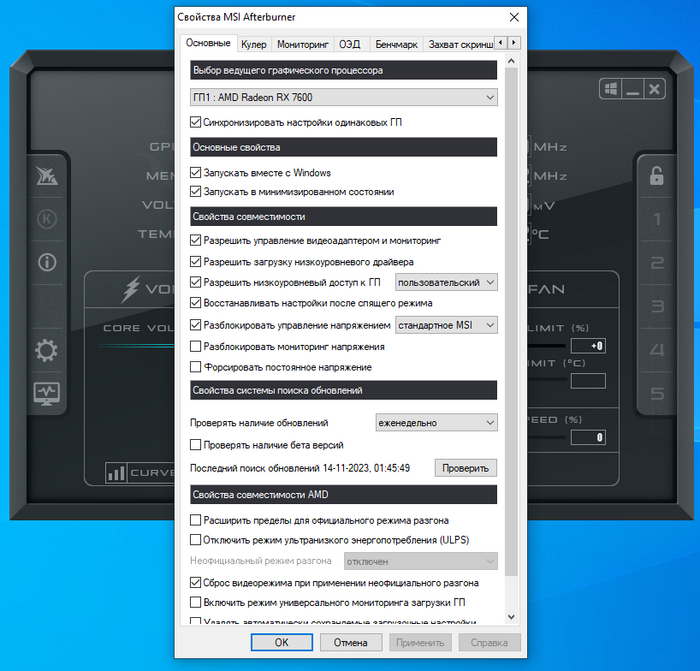Select profile slot 3 in Afterburner

[x=657, y=306]
